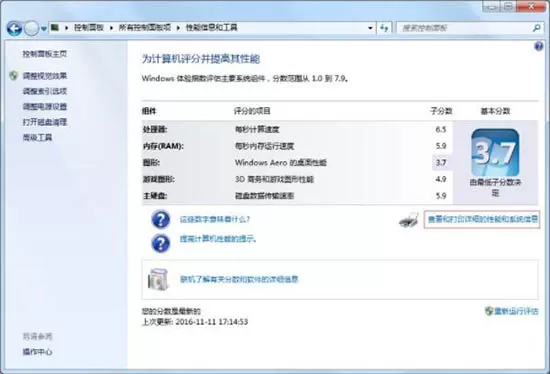Click the 基本分数 column header
The height and width of the screenshot is (374, 550).
click(495, 111)
